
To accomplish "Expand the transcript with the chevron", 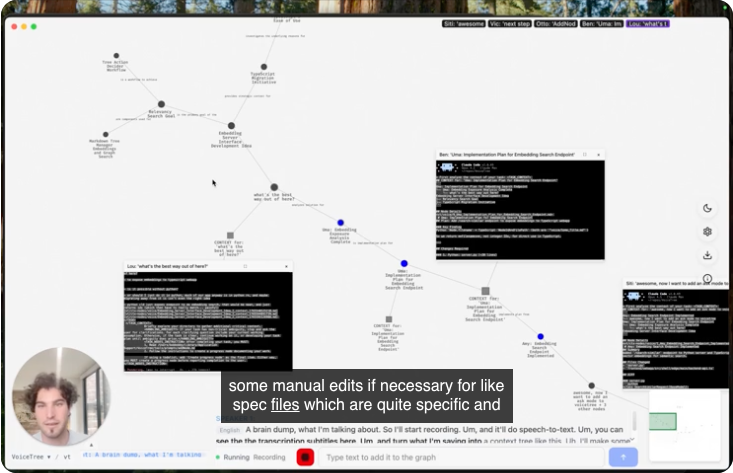I will 632,439.
